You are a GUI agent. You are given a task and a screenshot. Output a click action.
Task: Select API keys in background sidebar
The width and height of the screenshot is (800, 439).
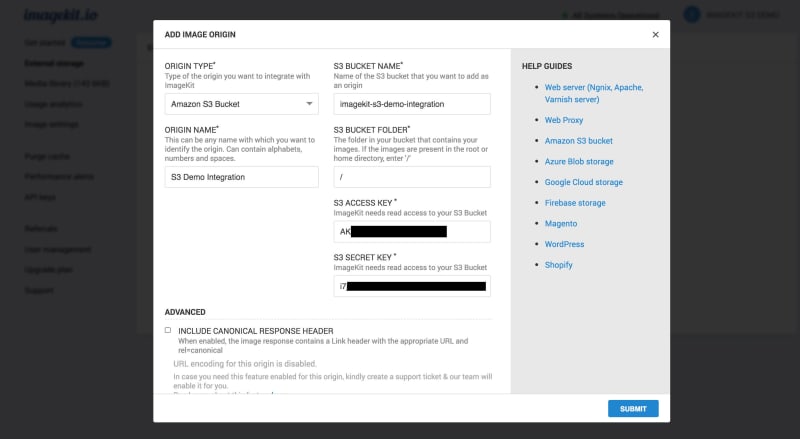[40, 197]
